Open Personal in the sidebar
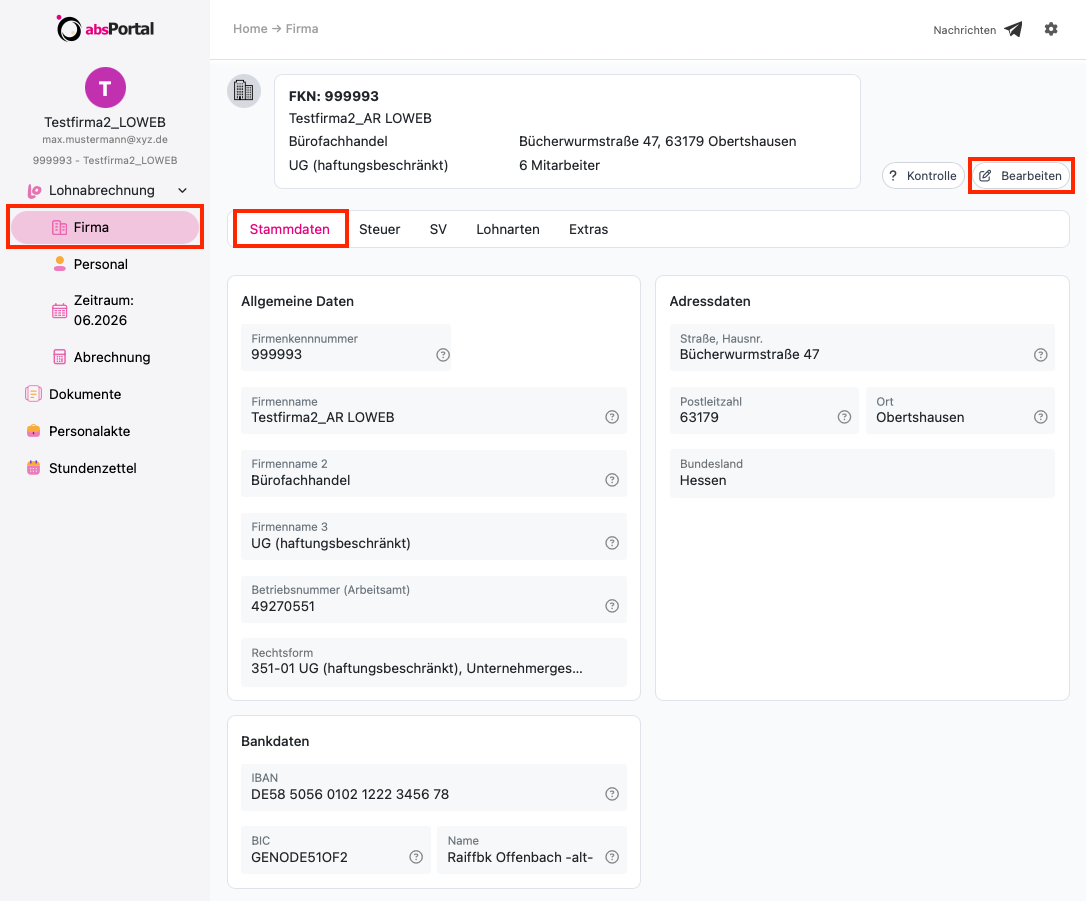The width and height of the screenshot is (1086, 901). 100,264
